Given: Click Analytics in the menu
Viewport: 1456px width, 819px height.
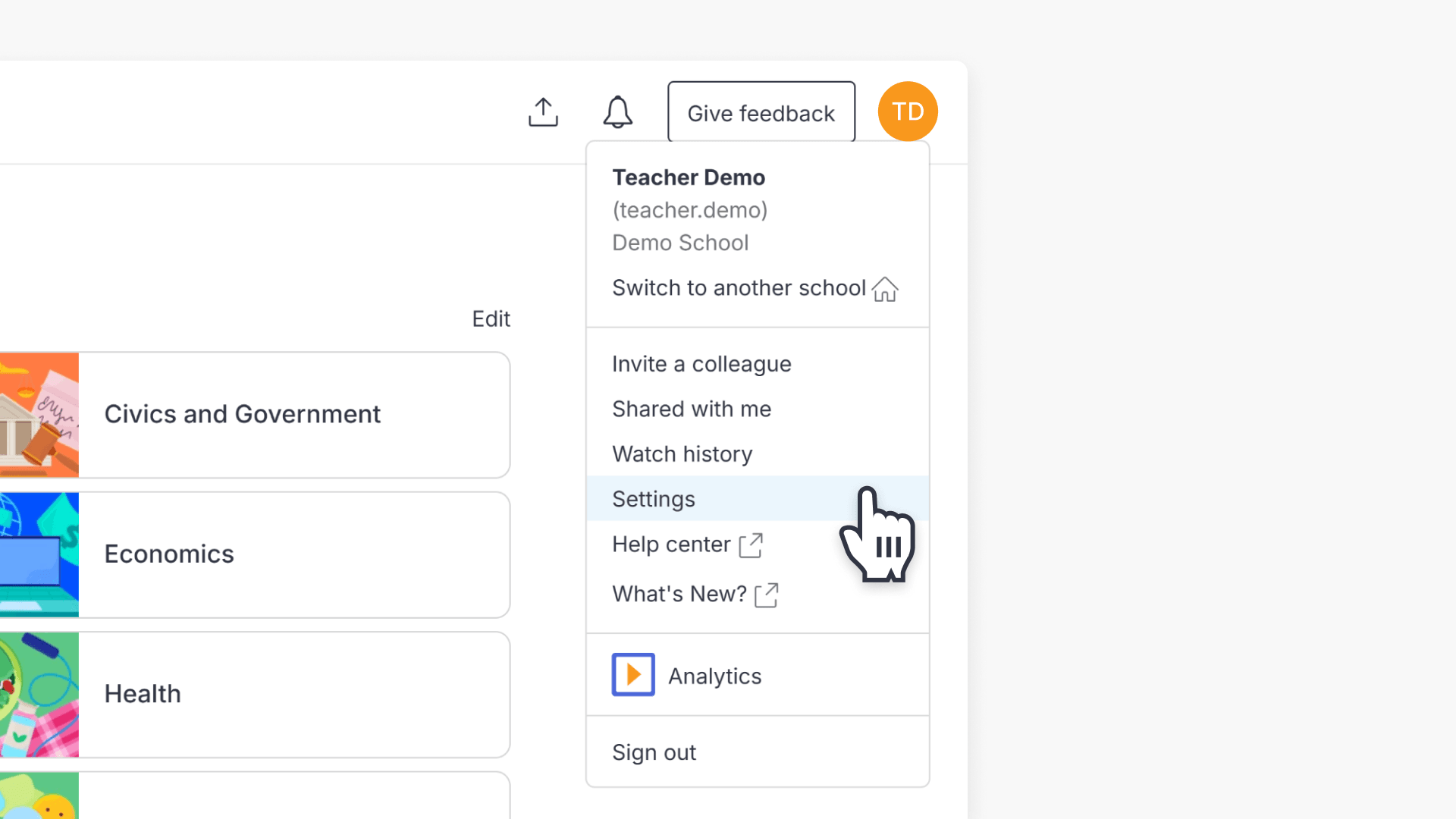Looking at the screenshot, I should (x=714, y=675).
